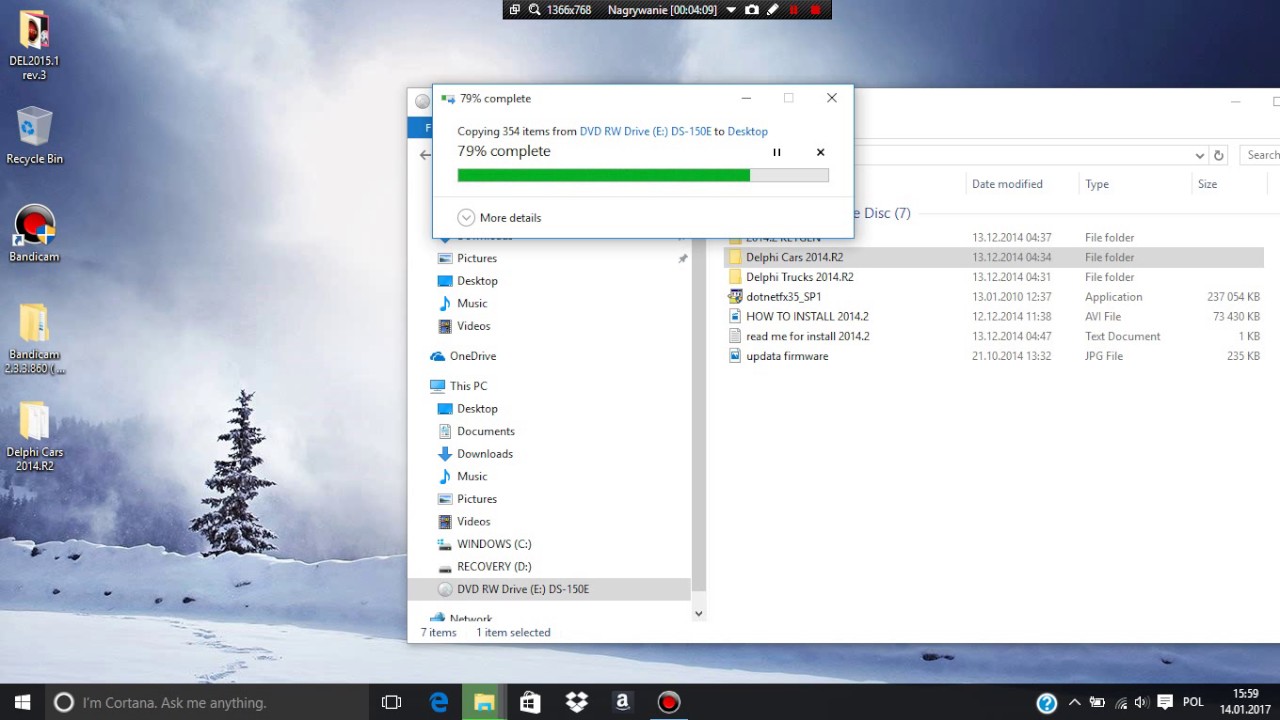The image size is (1280, 720).
Task: Click the Bandicam window-mode icon
Action: pyautogui.click(x=515, y=9)
